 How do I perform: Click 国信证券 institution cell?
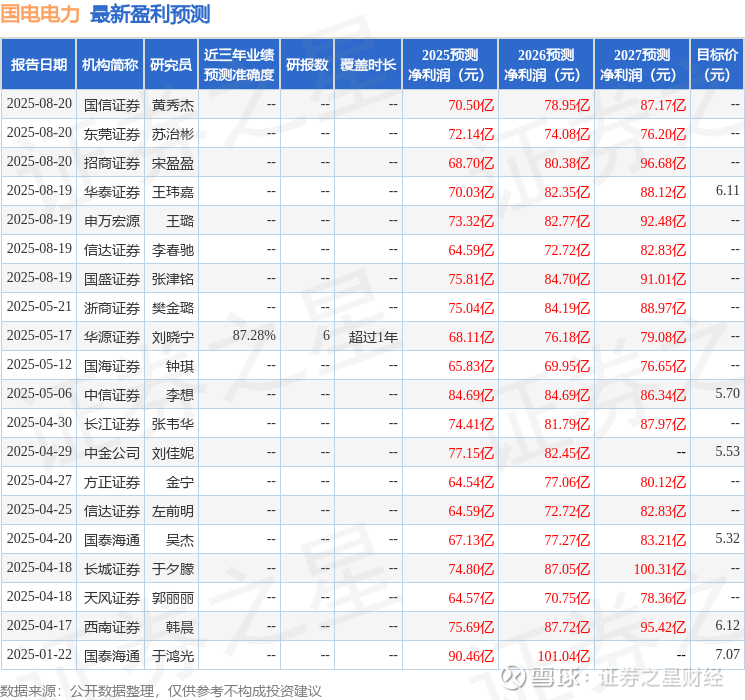(x=112, y=105)
